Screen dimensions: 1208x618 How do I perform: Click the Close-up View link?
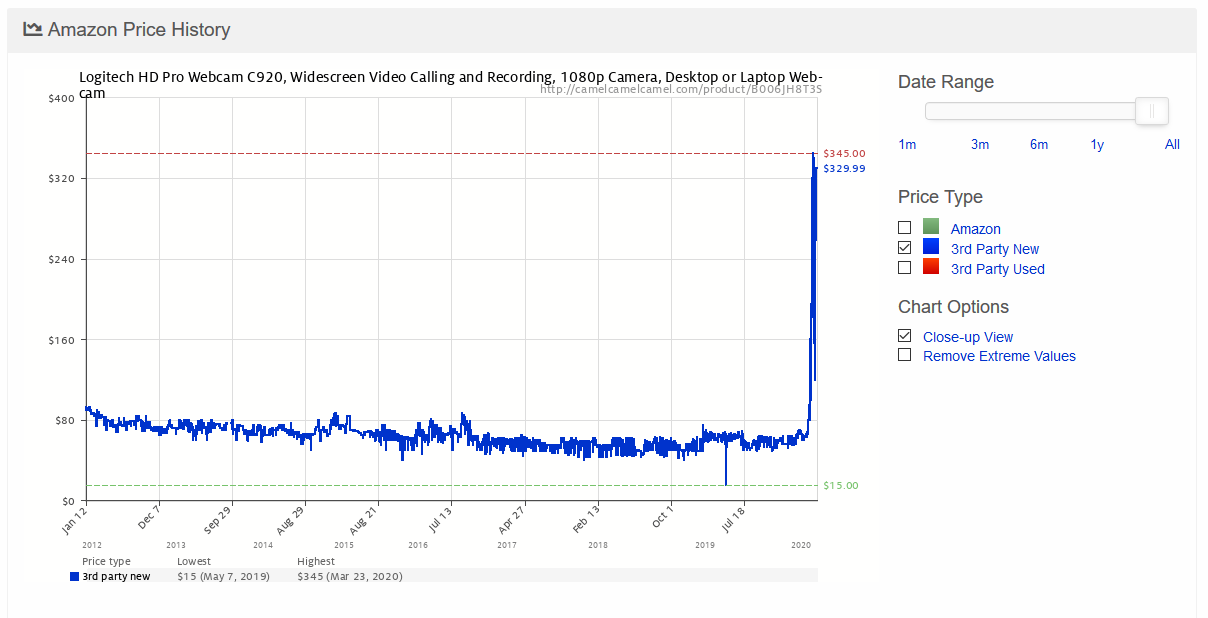[968, 337]
